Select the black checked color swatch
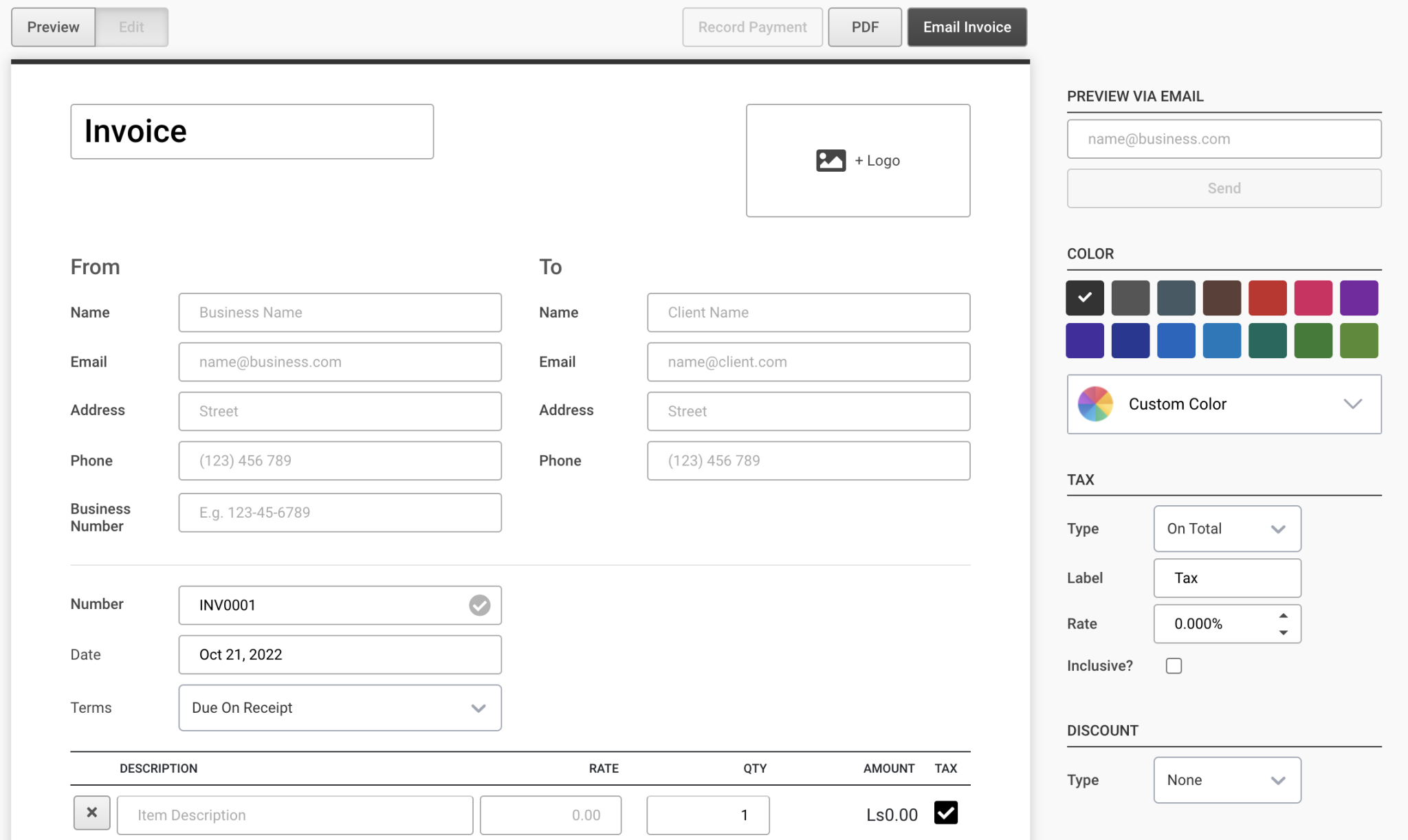This screenshot has width=1408, height=840. (1085, 298)
